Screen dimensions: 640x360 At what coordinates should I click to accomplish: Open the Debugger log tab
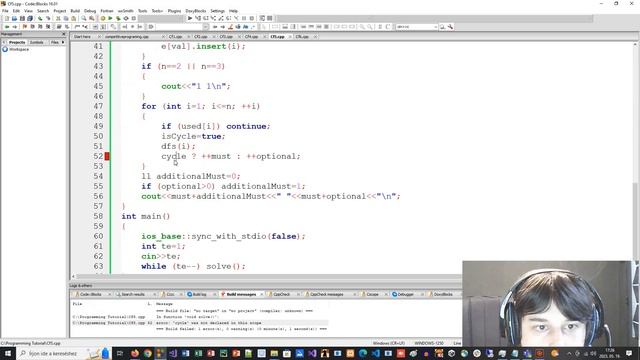[x=405, y=294]
